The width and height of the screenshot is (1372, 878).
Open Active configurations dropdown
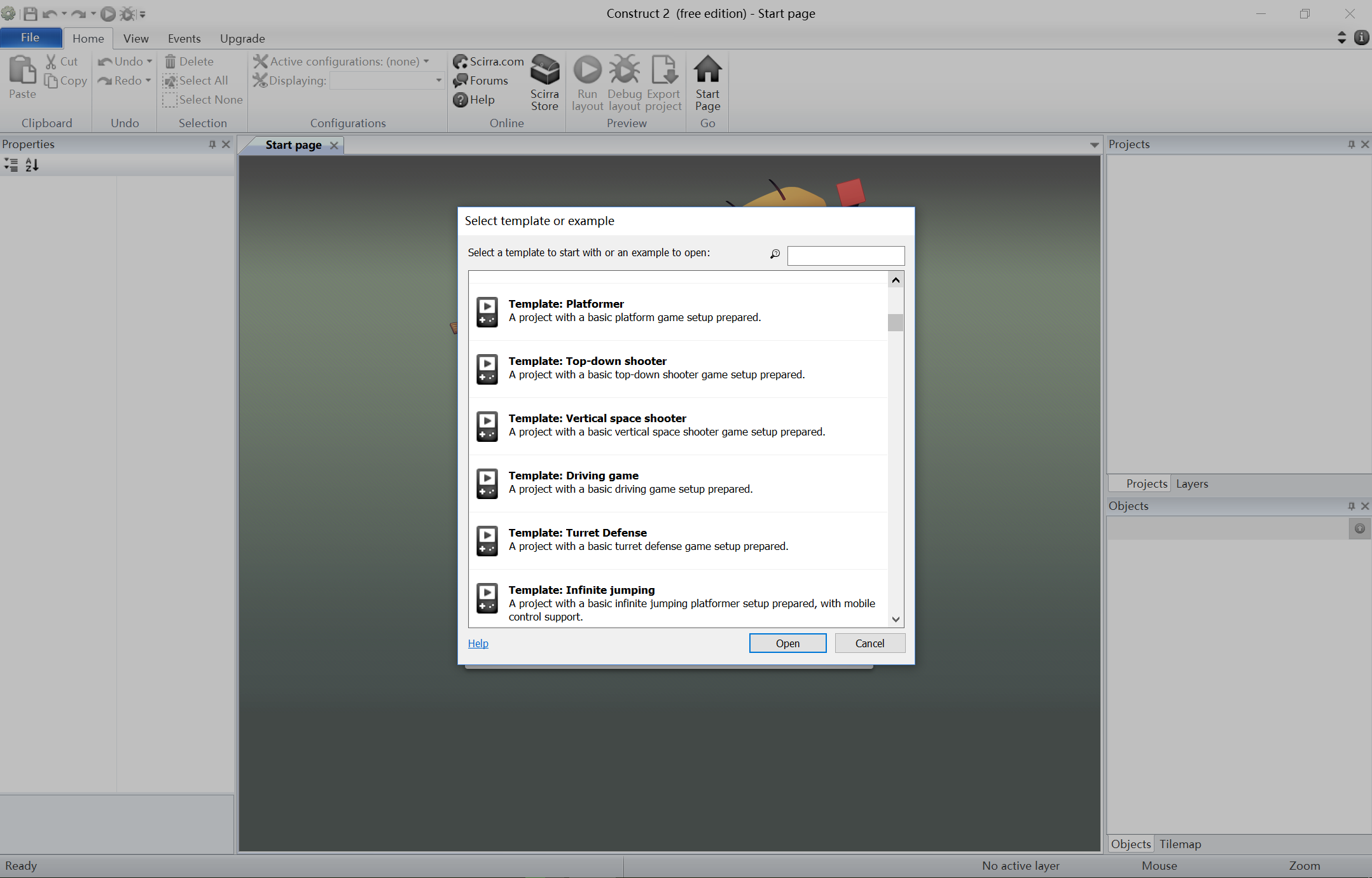point(426,62)
